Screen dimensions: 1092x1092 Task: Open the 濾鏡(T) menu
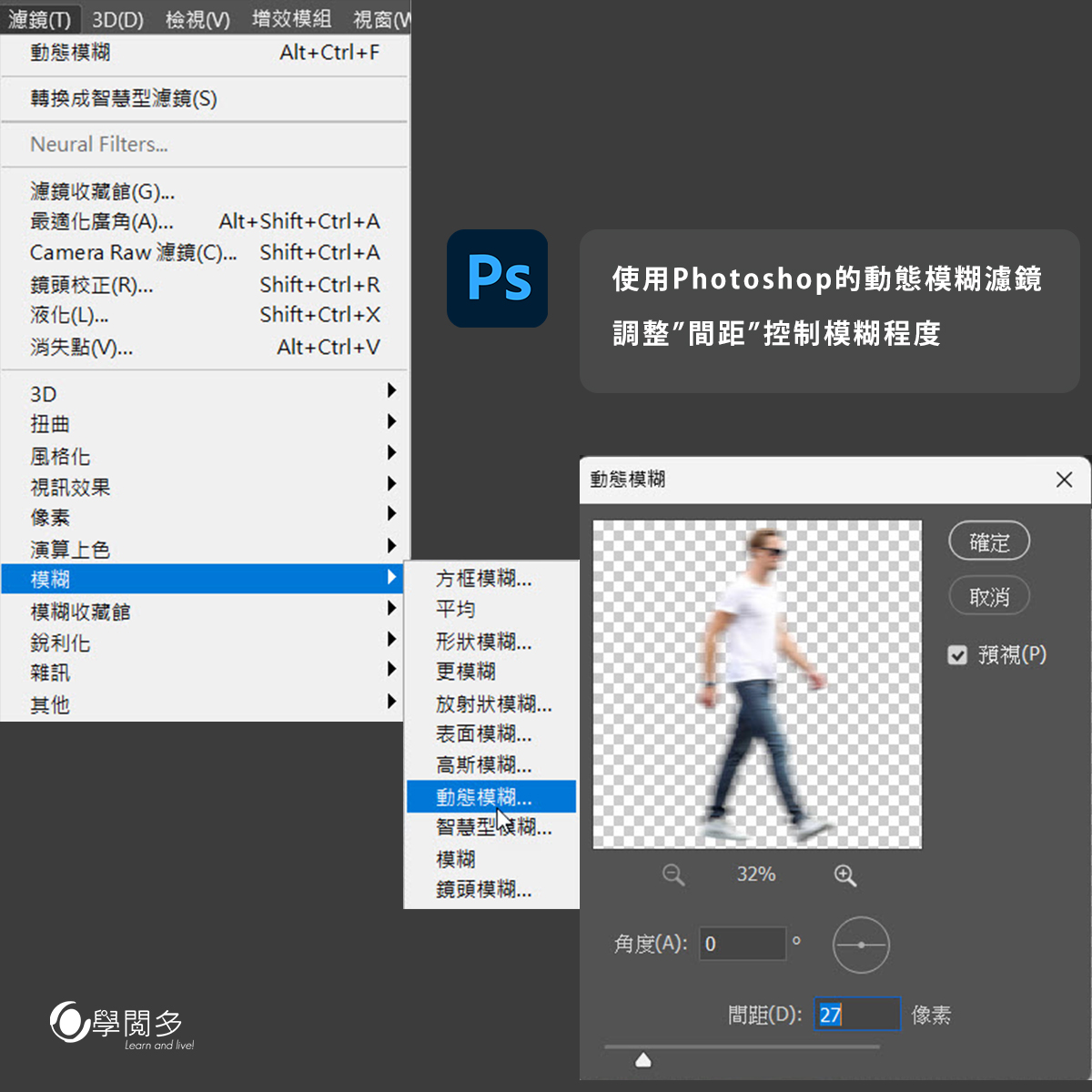pyautogui.click(x=39, y=19)
